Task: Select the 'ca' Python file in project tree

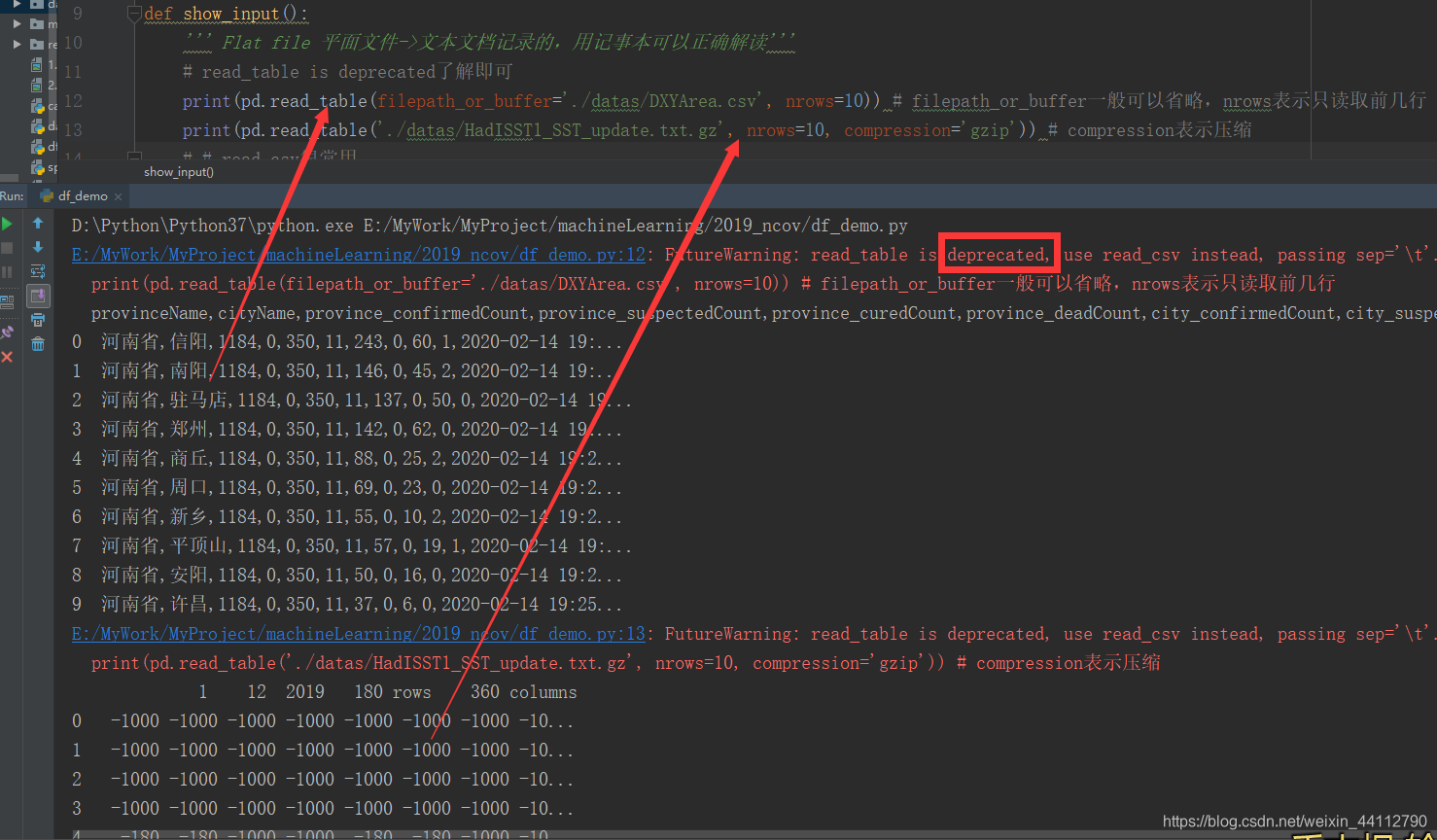Action: (x=46, y=106)
